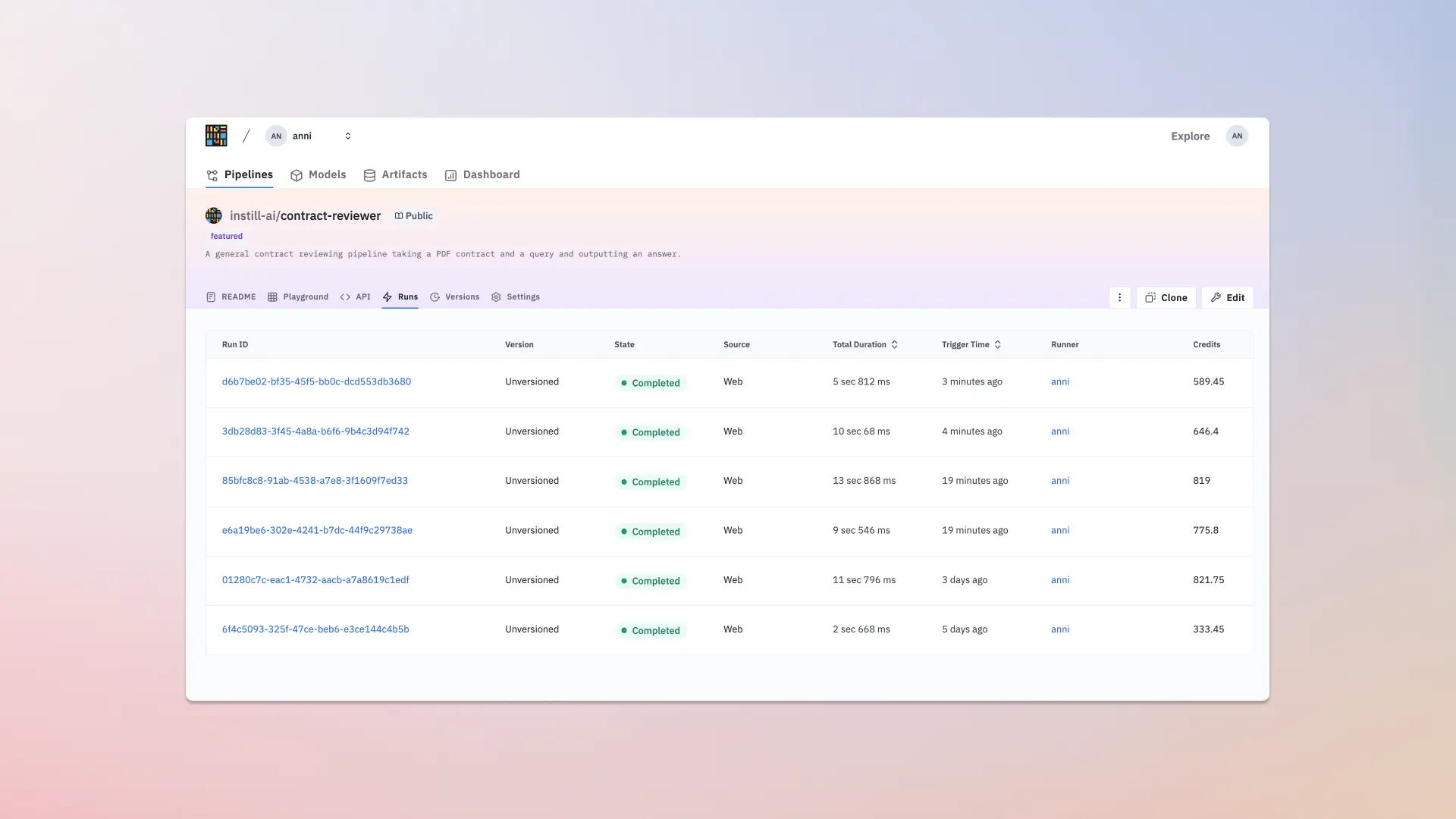Go to the Models tab
1456x819 pixels.
point(318,174)
